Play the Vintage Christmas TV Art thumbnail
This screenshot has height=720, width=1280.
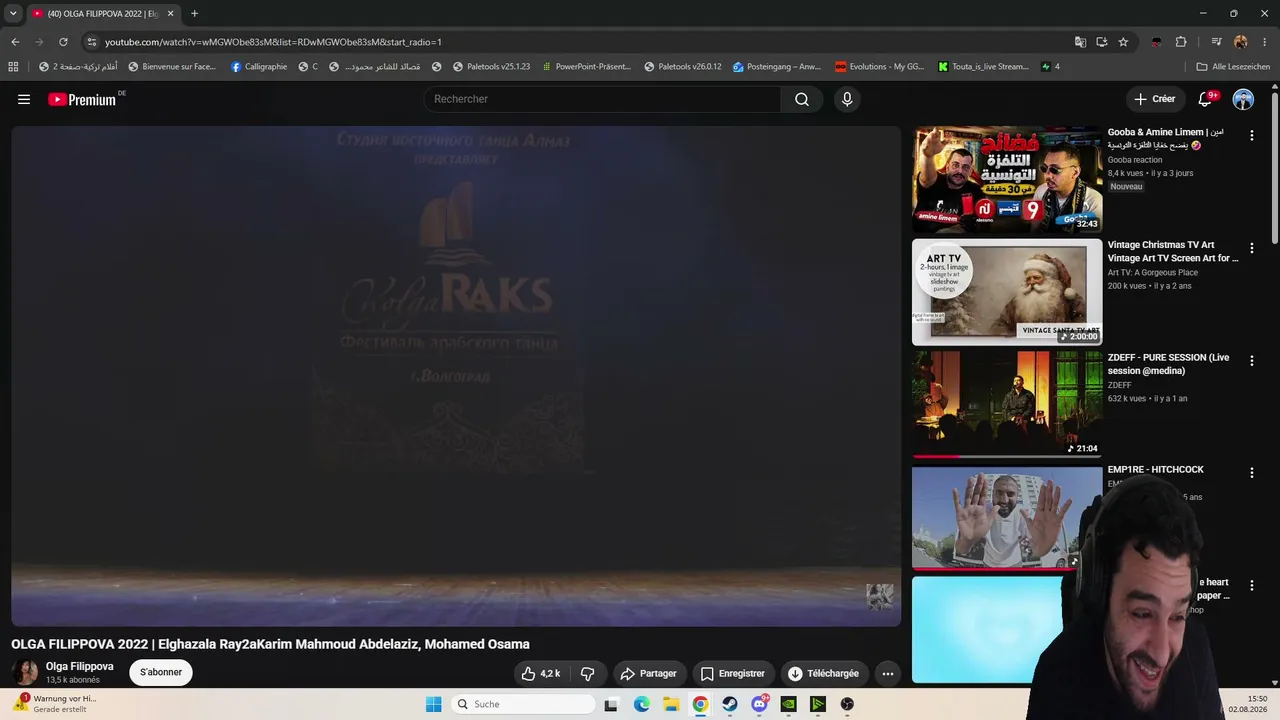(x=1007, y=292)
